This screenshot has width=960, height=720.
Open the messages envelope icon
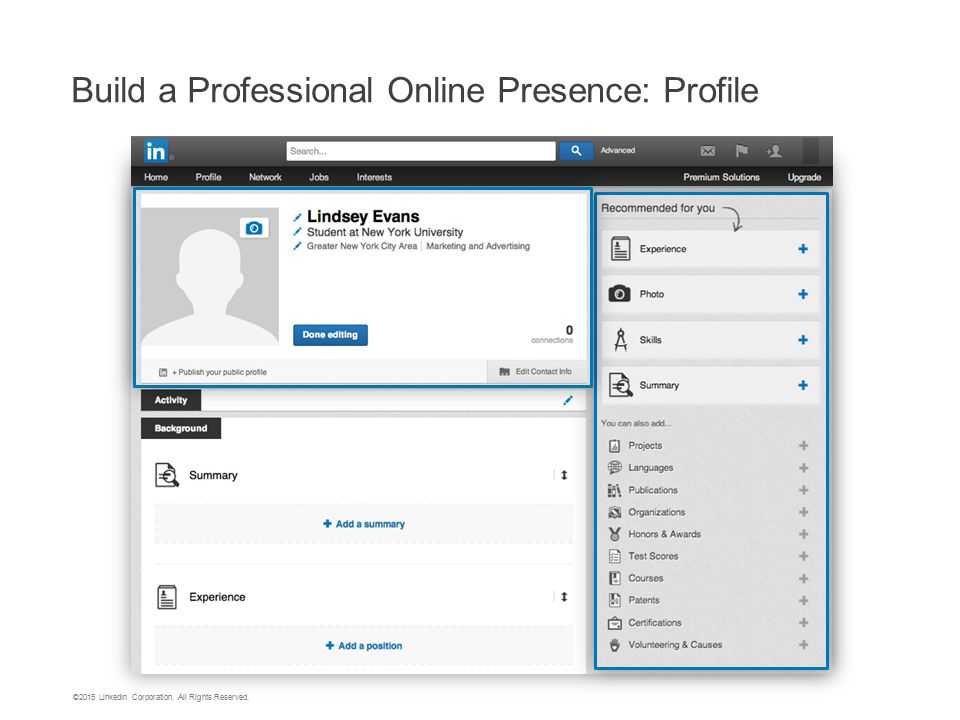tap(708, 151)
